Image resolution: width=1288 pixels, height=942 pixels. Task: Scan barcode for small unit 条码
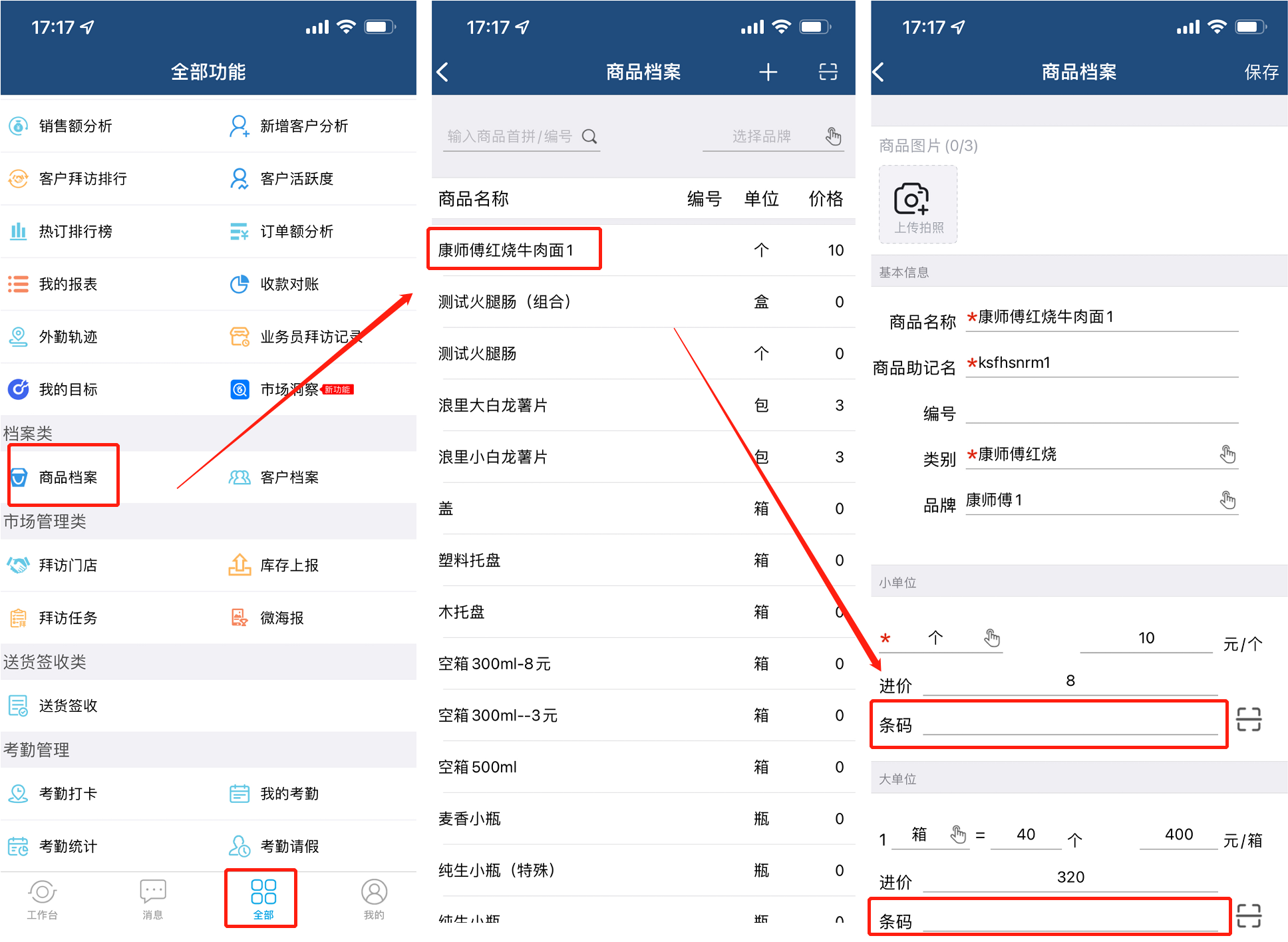coord(1249,719)
